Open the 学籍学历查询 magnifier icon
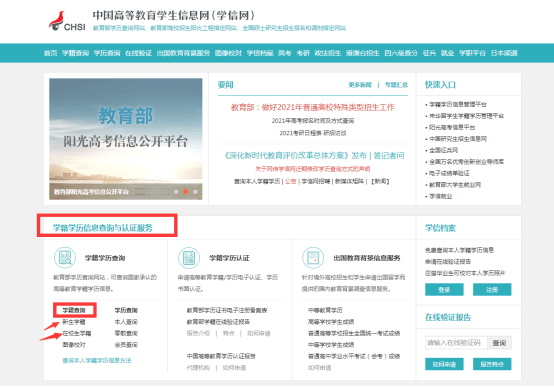The image size is (554, 387). [65, 257]
